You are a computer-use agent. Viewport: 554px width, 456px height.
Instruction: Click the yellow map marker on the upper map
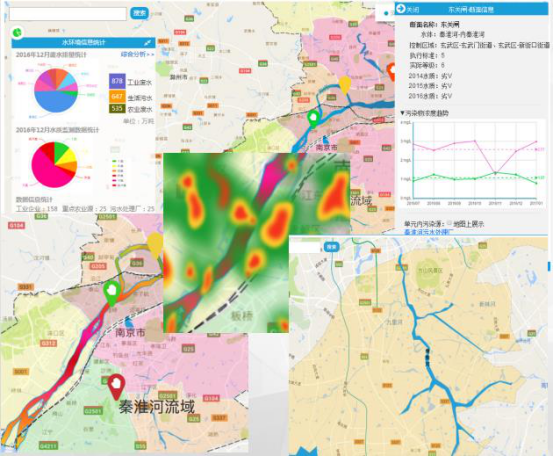345,84
